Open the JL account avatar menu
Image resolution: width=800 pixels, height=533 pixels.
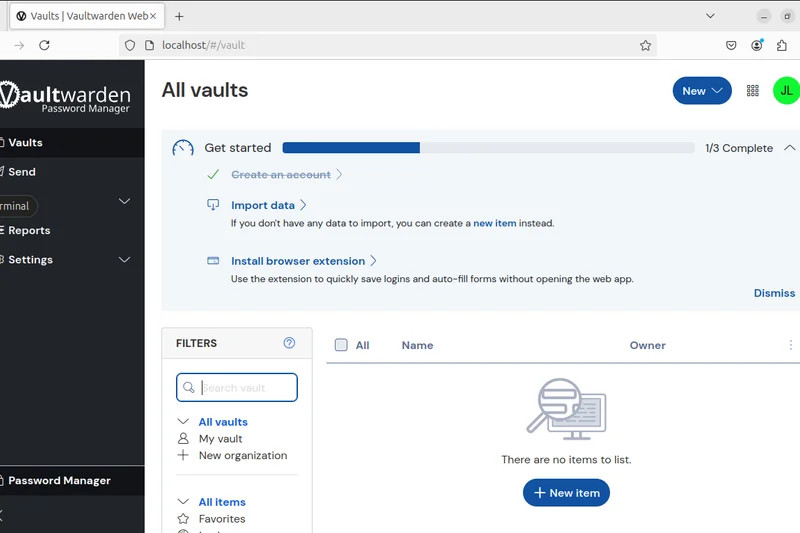point(786,91)
